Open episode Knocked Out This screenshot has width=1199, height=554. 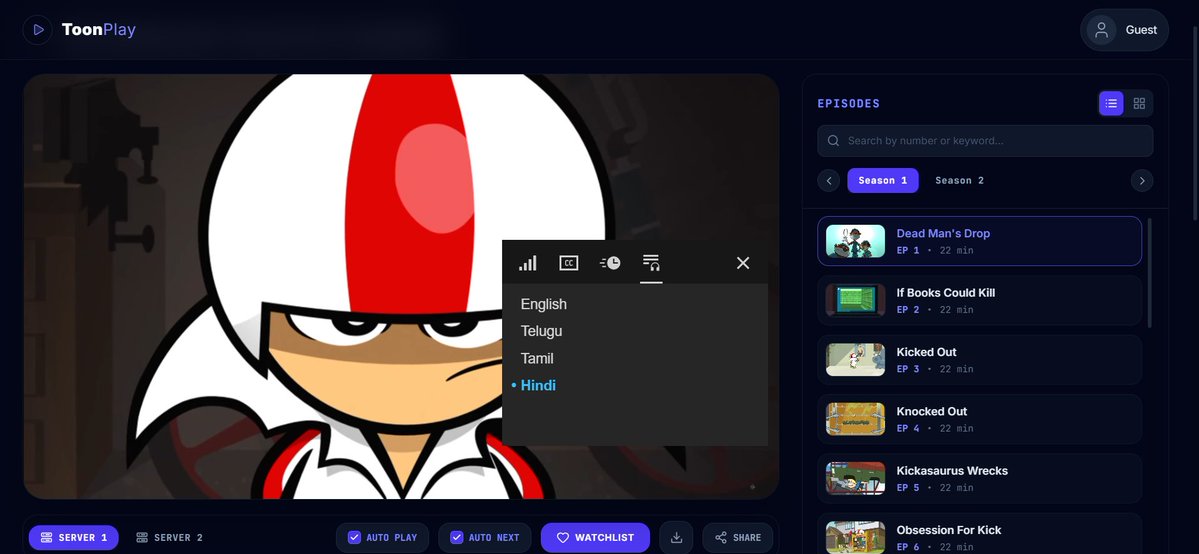[980, 419]
